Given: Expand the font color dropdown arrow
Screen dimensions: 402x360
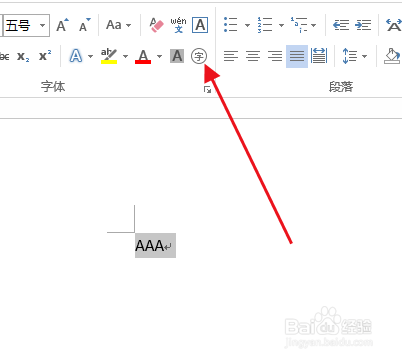Looking at the screenshot, I should (x=159, y=56).
